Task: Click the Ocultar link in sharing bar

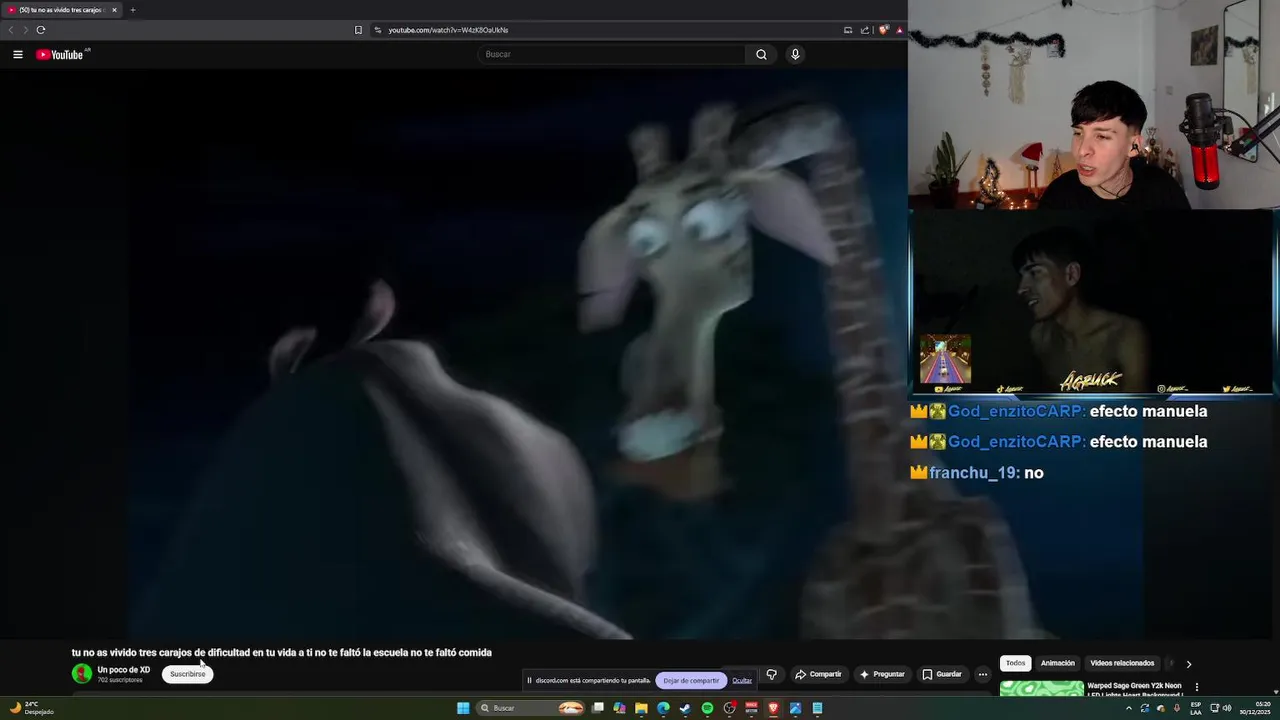Action: [742, 681]
